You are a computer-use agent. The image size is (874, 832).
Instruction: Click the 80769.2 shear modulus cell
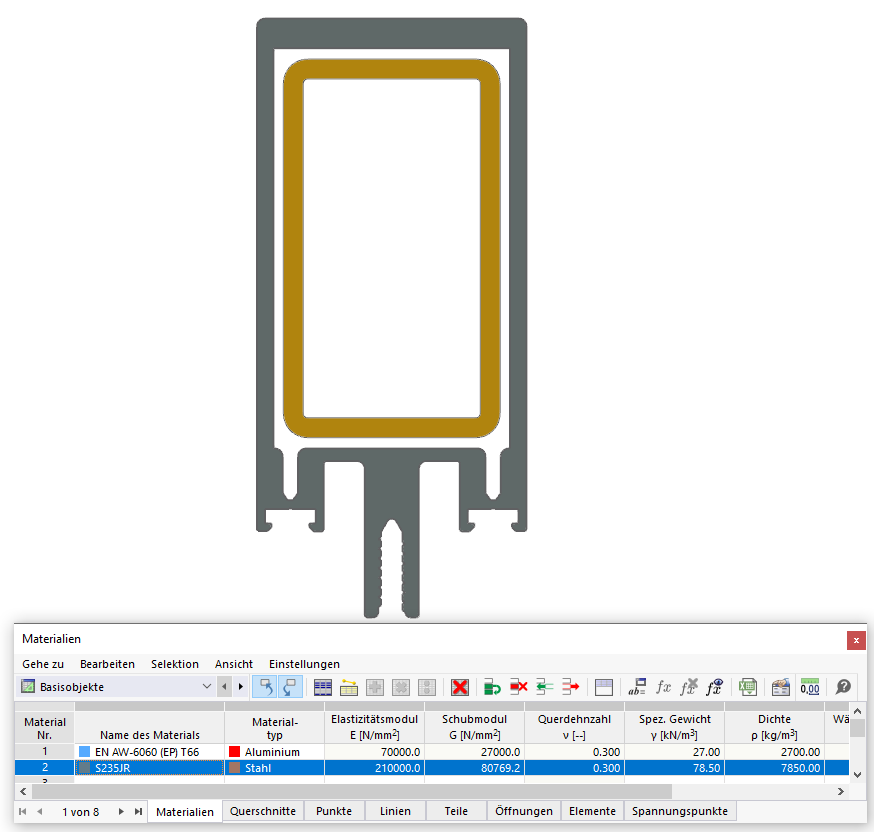(474, 767)
